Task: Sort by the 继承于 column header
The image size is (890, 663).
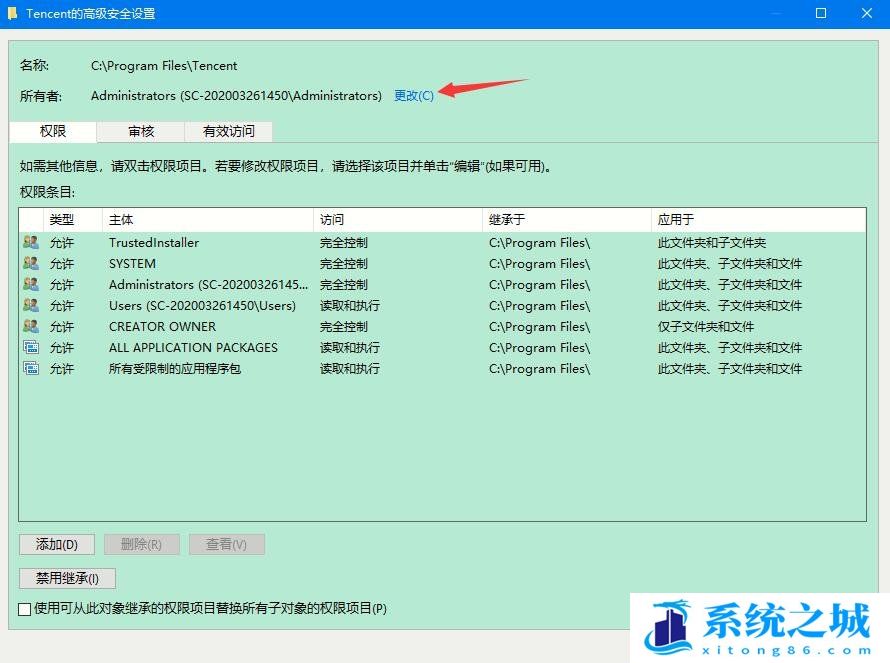Action: [x=567, y=220]
